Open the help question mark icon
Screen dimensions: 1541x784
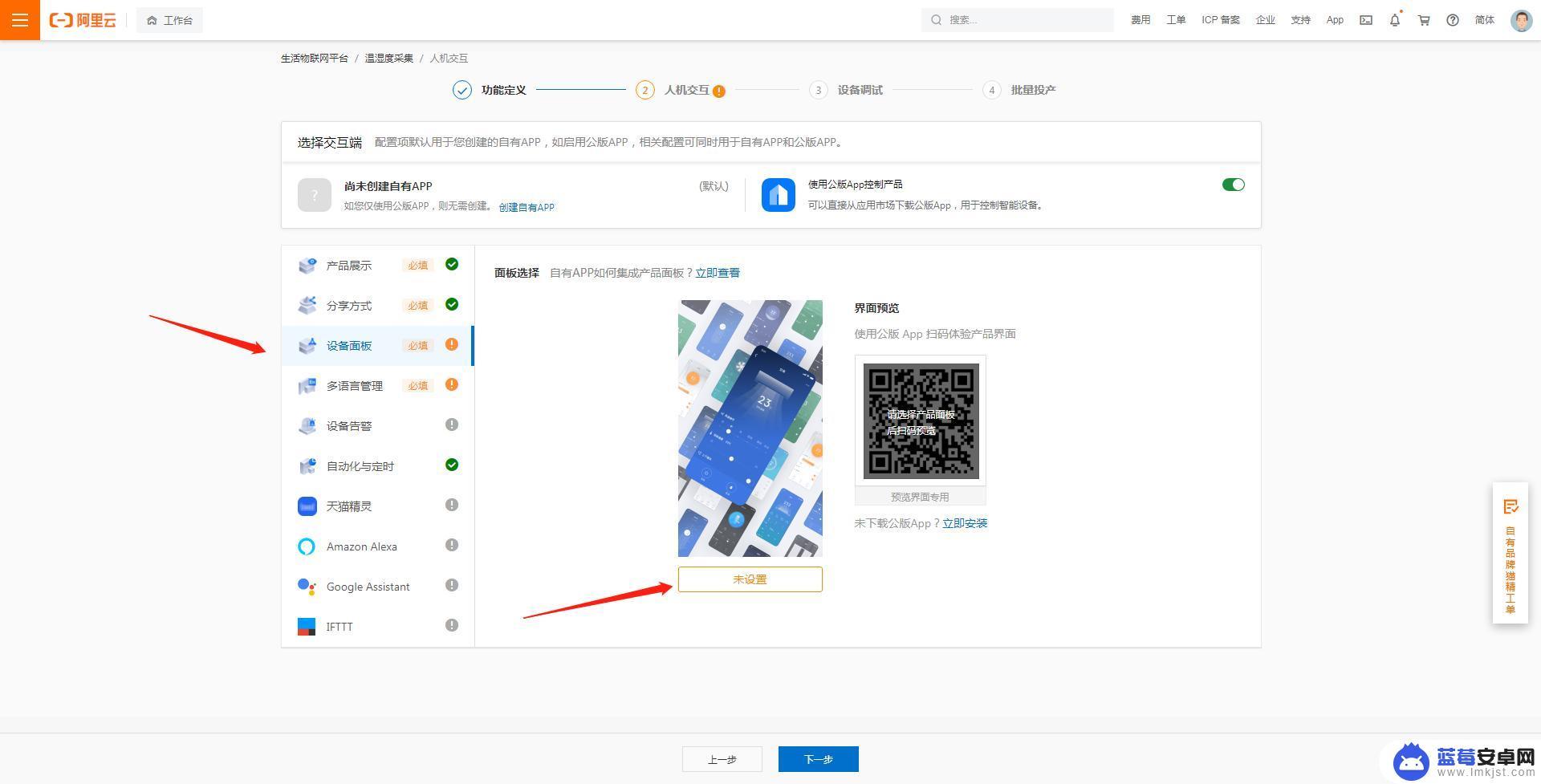click(x=1453, y=20)
